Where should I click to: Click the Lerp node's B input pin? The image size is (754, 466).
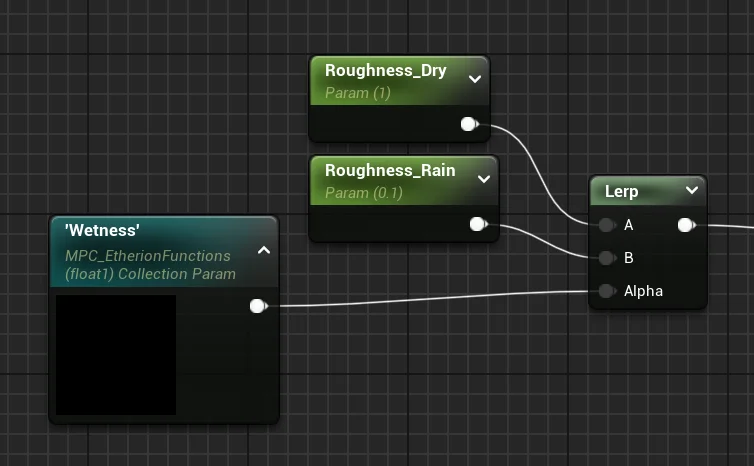(606, 258)
